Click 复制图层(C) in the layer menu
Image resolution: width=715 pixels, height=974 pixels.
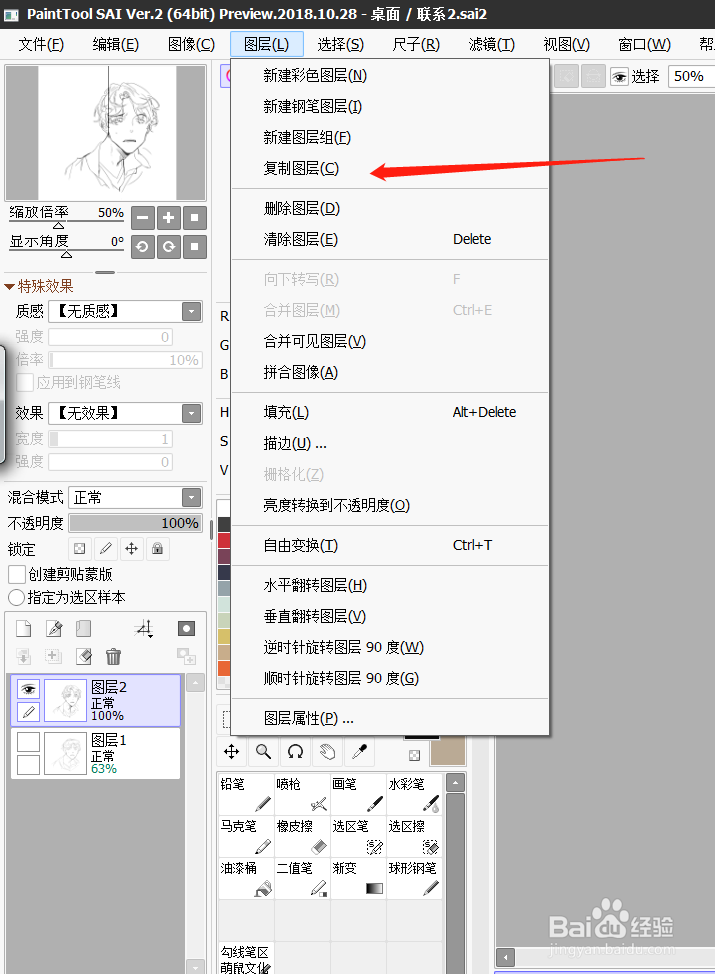[x=389, y=168]
